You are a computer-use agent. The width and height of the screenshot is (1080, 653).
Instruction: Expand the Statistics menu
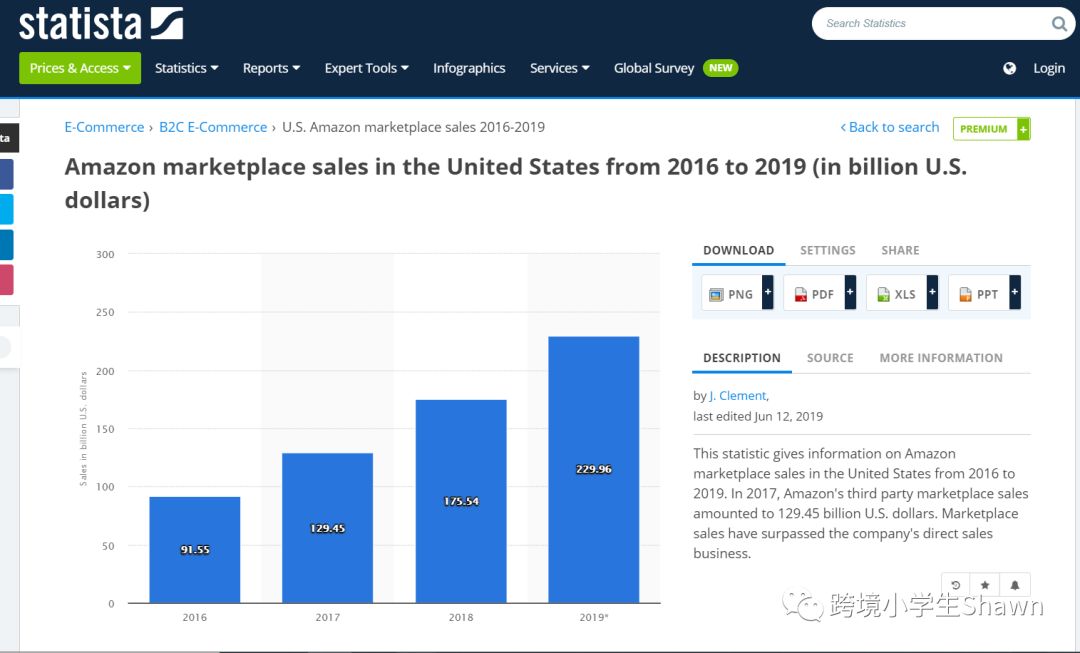click(187, 68)
